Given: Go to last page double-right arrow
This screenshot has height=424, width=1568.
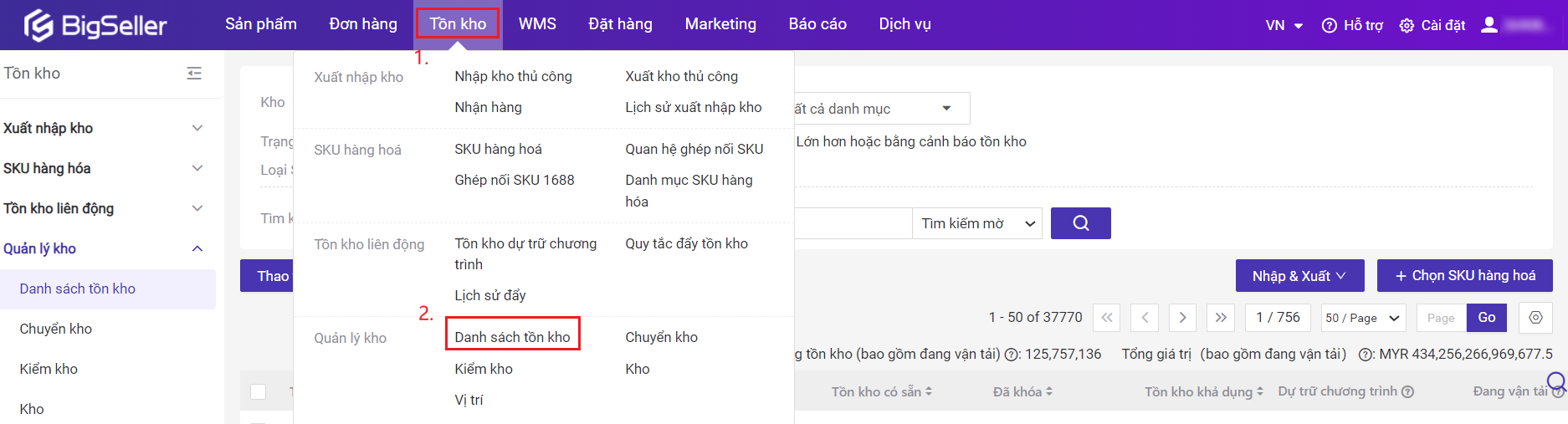Looking at the screenshot, I should pos(1221,318).
